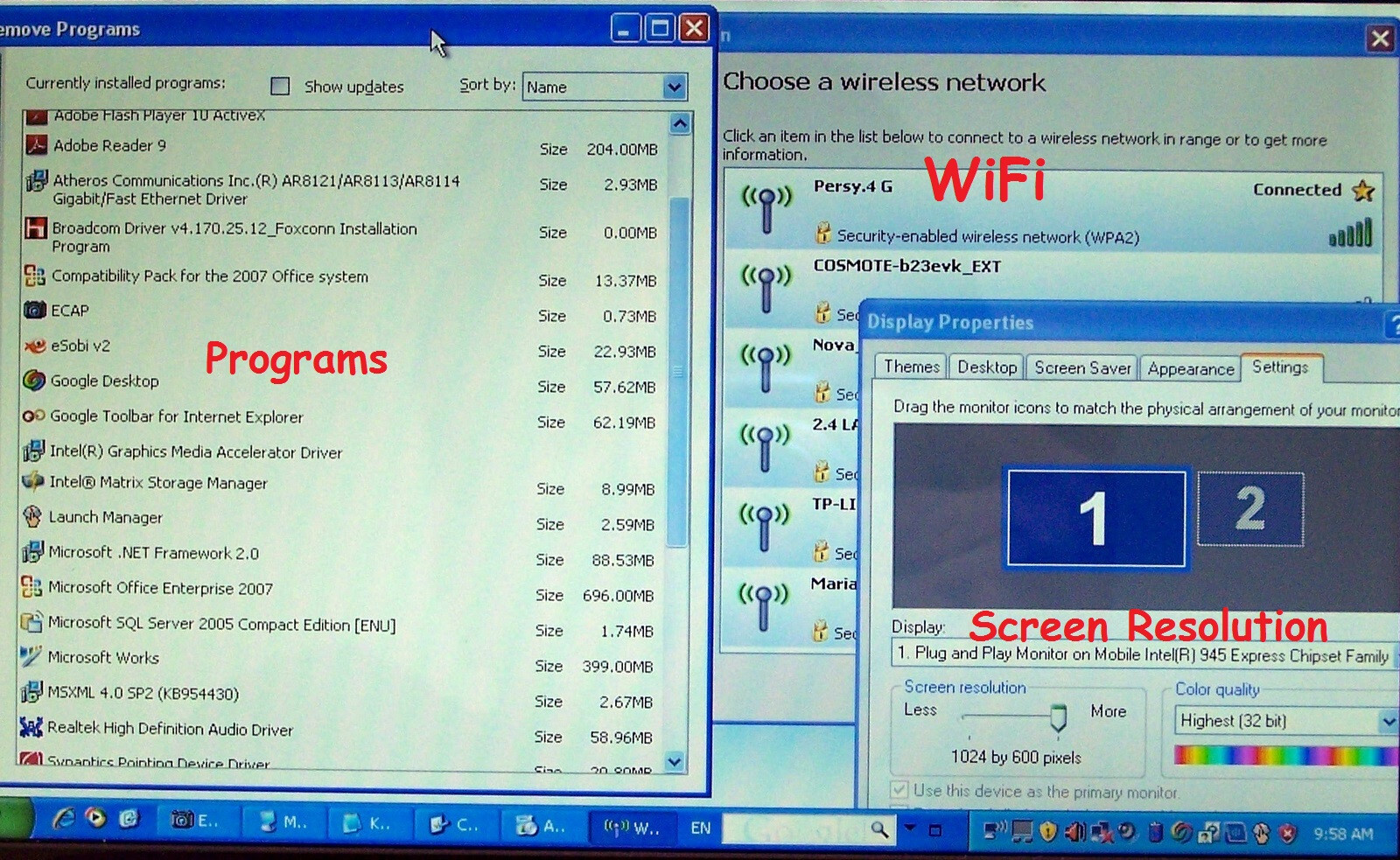Click the Intel Matrix Storage Manager icon
1400x860 pixels.
pyautogui.click(x=32, y=482)
